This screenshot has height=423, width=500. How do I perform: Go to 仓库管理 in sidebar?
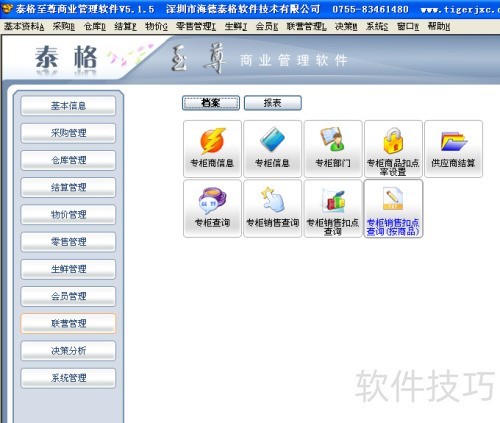click(68, 160)
